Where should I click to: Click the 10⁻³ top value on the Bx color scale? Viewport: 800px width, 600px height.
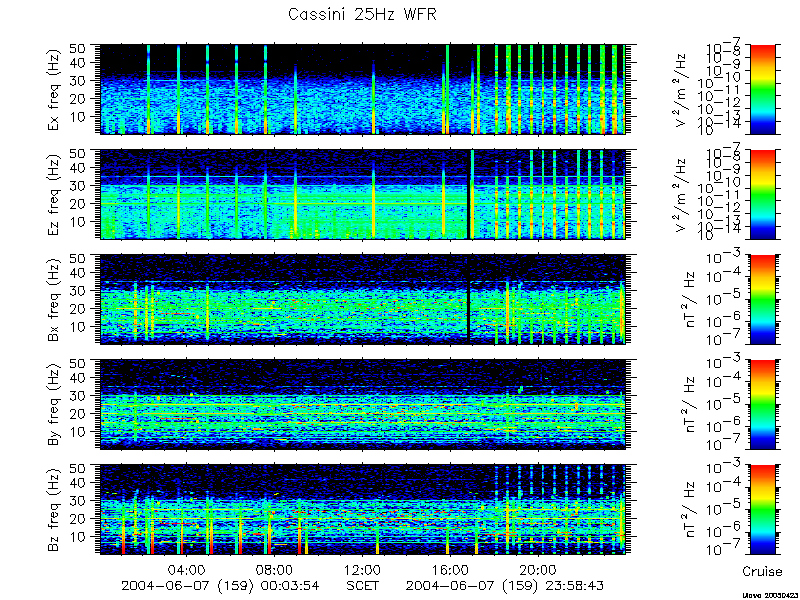pos(724,258)
